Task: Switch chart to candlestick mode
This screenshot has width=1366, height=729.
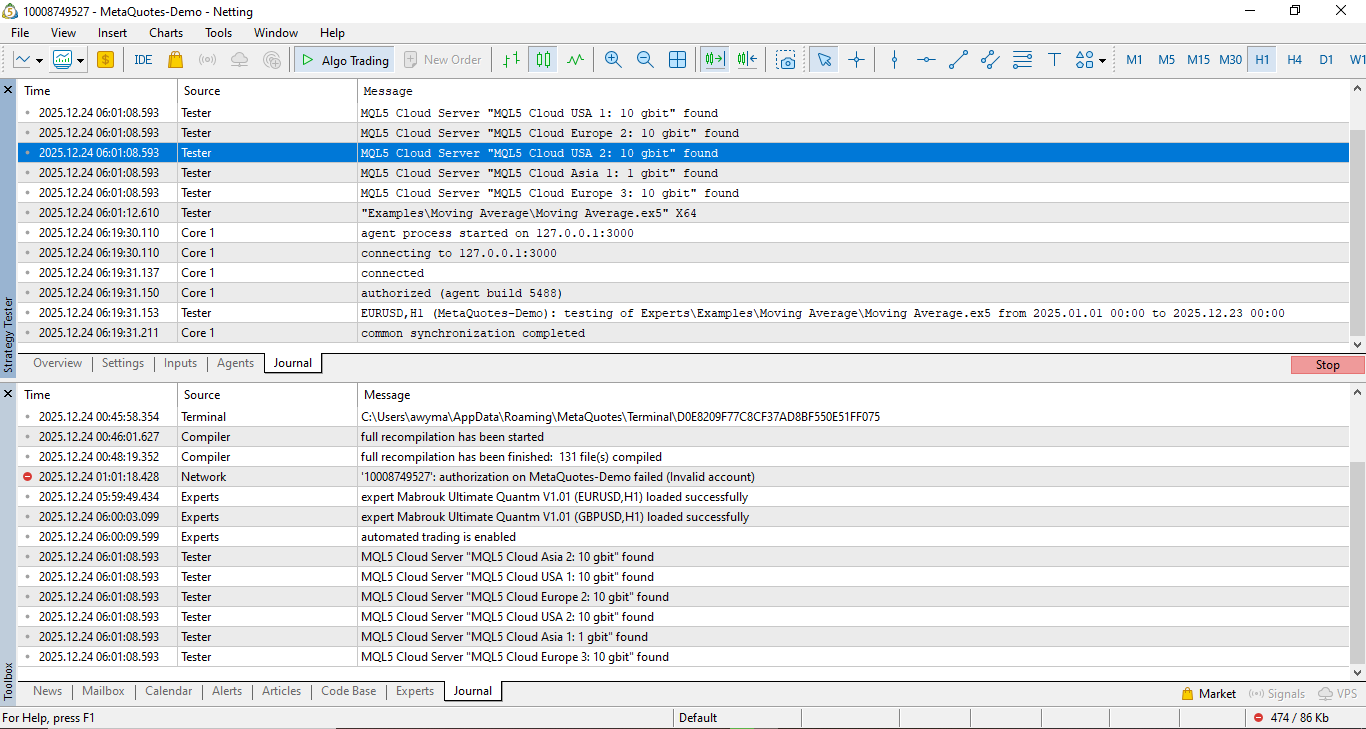Action: [x=543, y=60]
